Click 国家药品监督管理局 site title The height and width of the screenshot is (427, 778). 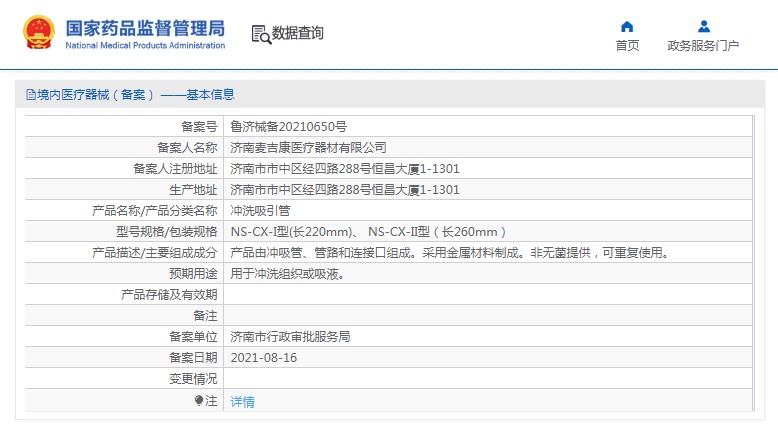point(145,28)
